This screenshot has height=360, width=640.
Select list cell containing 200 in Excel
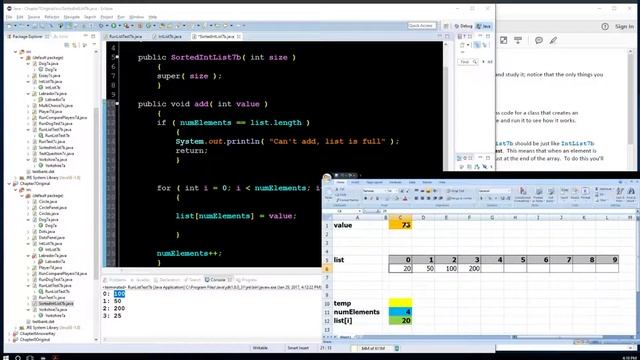[x=469, y=269]
